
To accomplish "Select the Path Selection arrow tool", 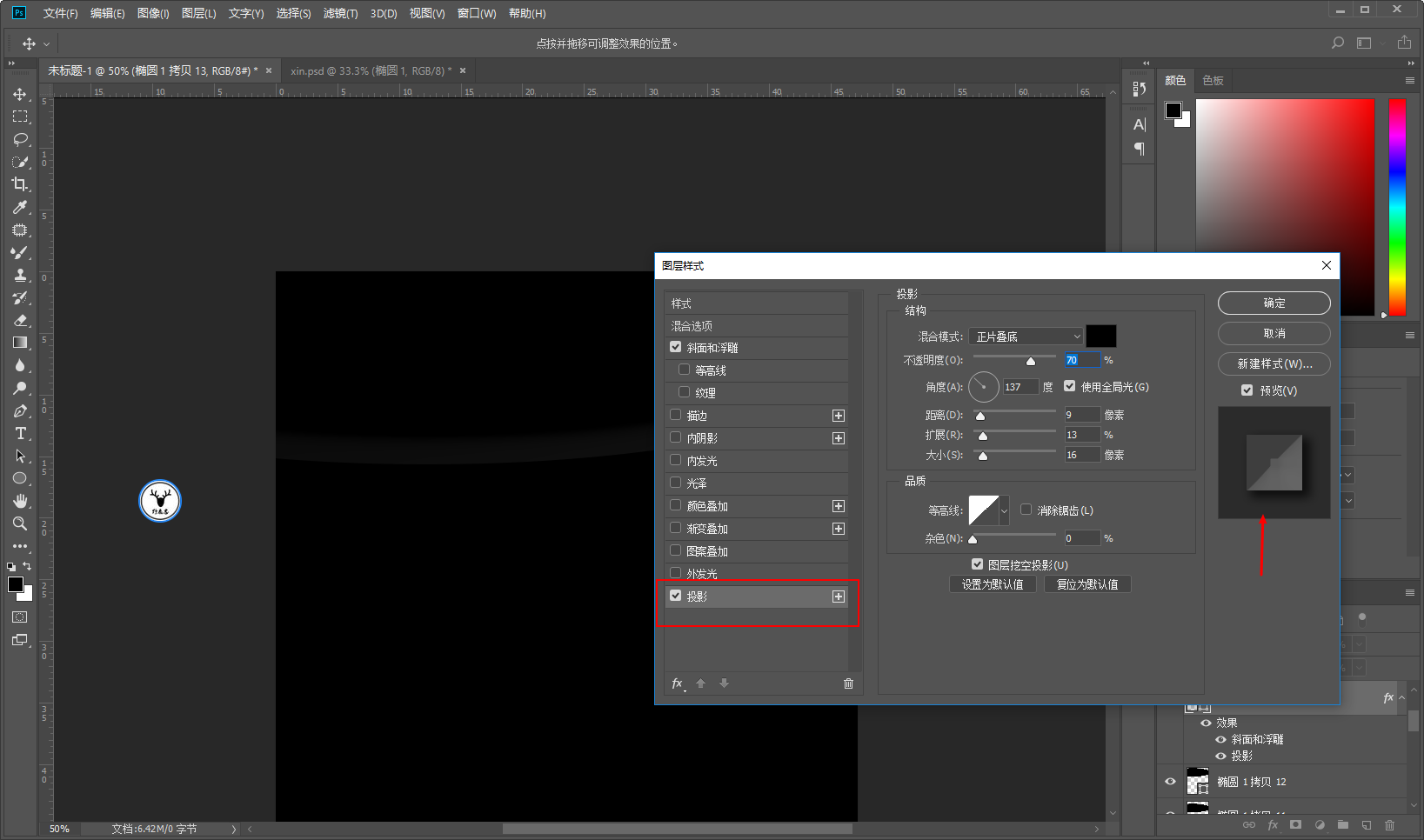I will click(20, 456).
